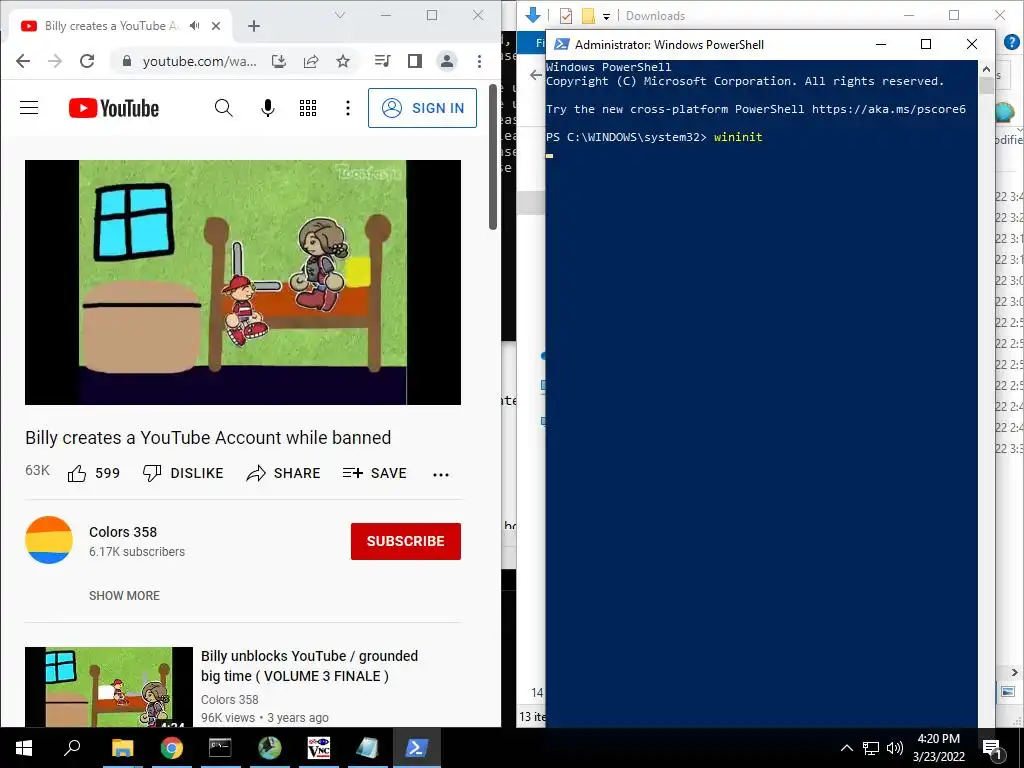Open Command Prompt taskbar icon
This screenshot has width=1024, height=768.
click(x=220, y=748)
